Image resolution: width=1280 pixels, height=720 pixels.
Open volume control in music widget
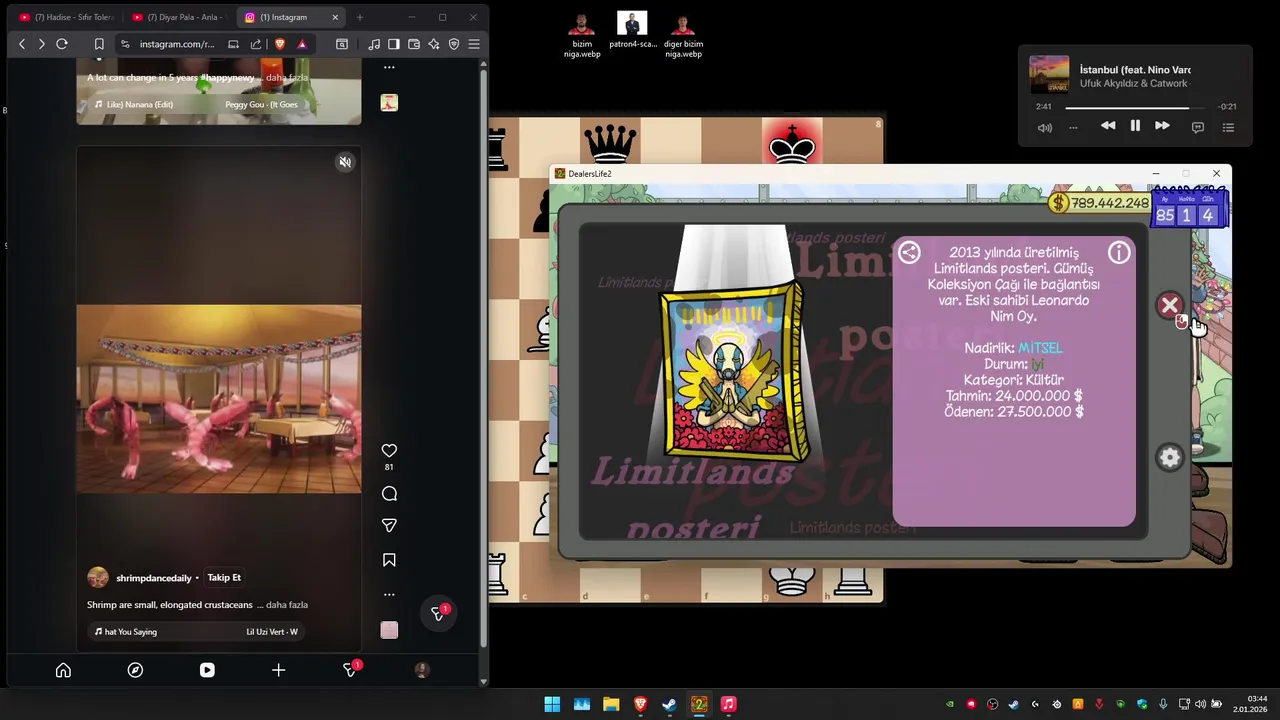(1045, 127)
